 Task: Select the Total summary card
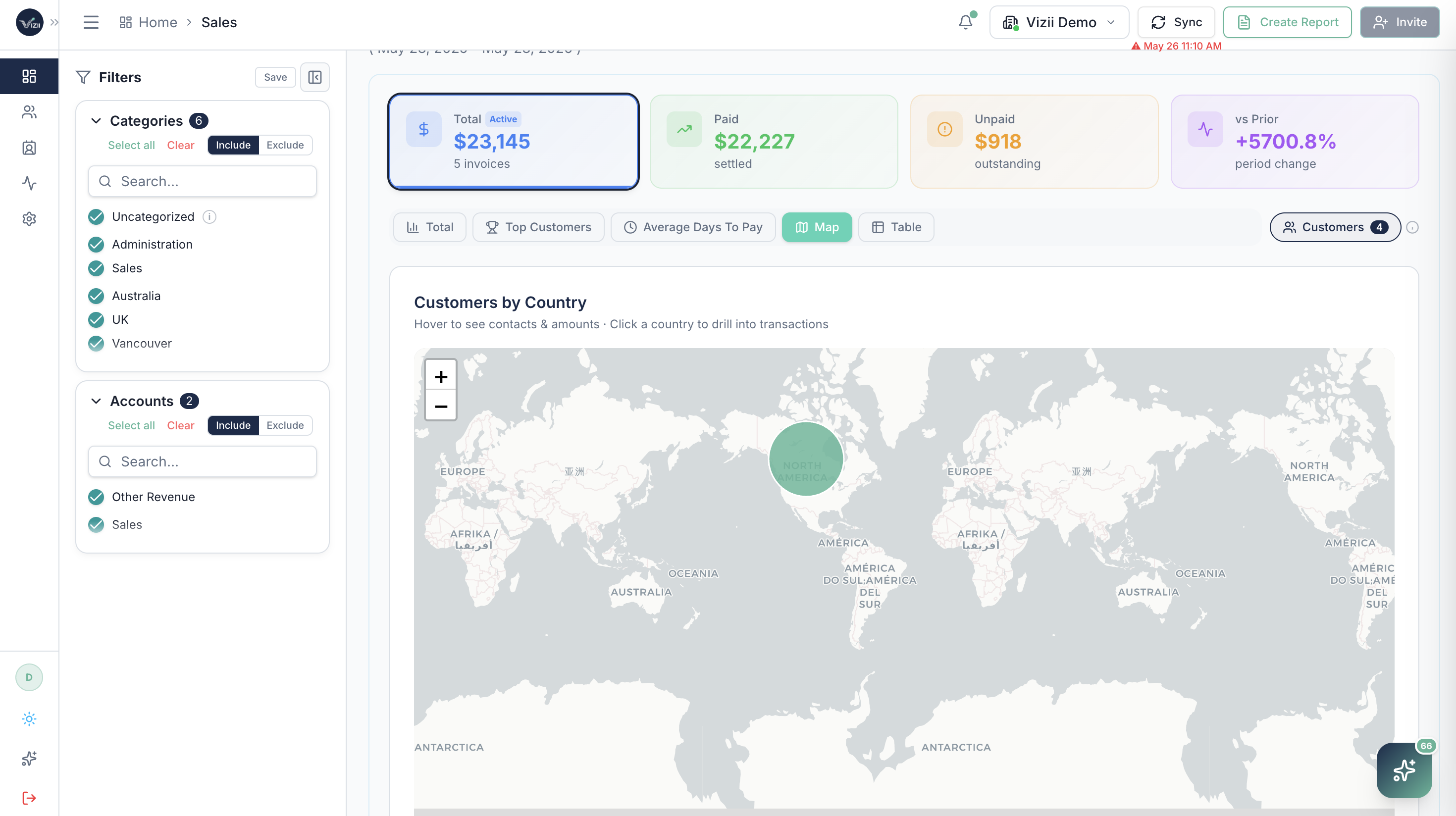point(513,141)
